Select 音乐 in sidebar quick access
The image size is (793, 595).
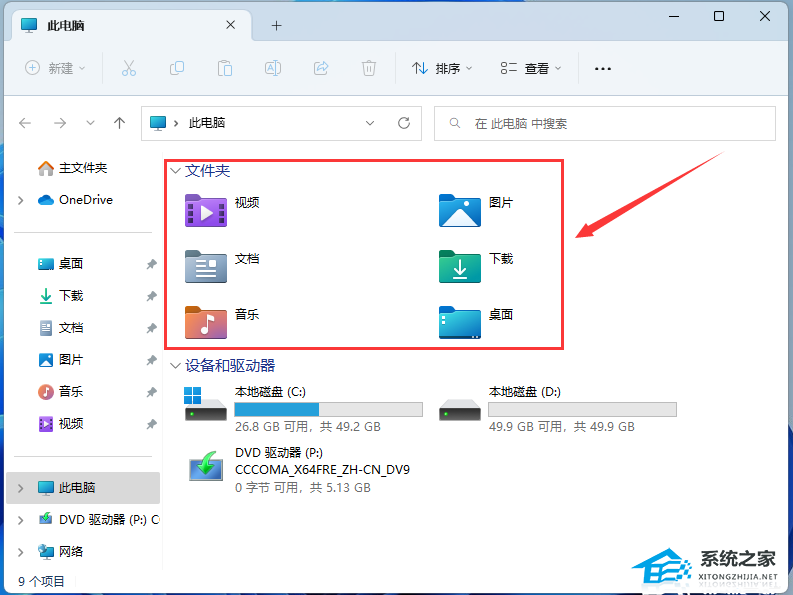pos(61,392)
